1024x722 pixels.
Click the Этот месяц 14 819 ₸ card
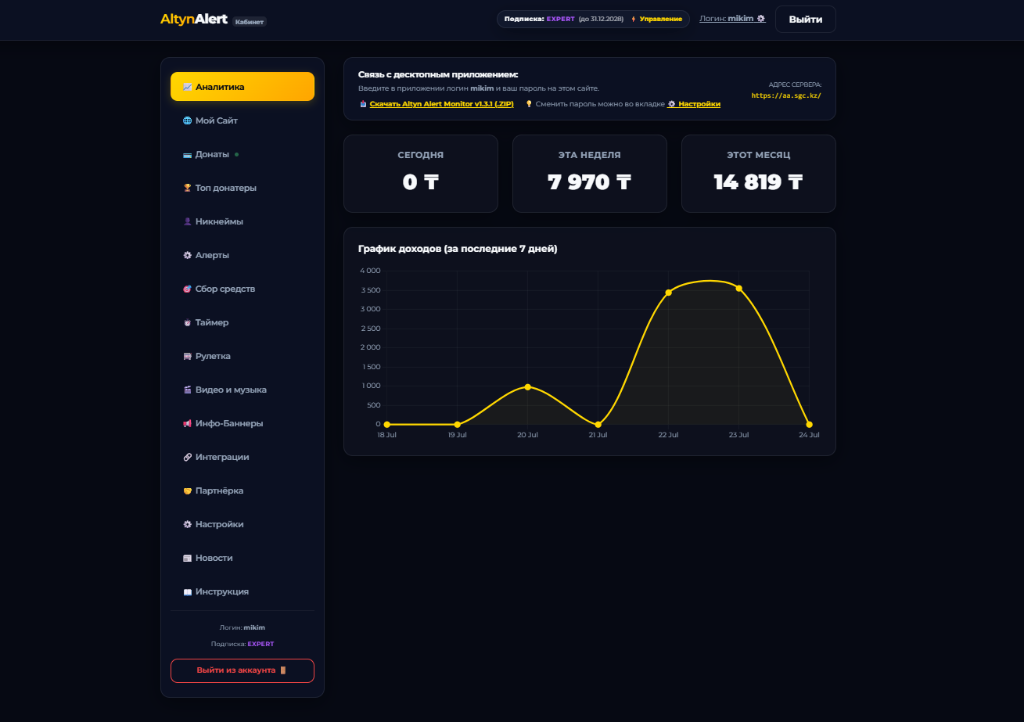(x=758, y=174)
